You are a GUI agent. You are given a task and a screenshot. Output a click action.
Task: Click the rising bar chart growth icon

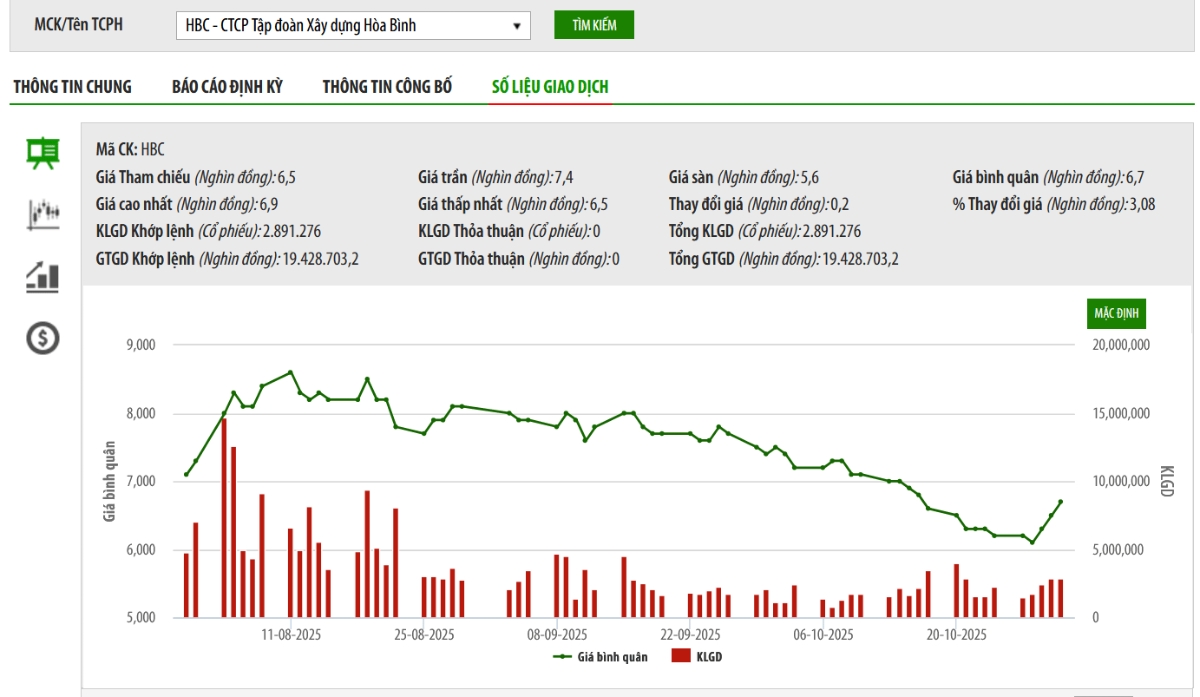42,276
